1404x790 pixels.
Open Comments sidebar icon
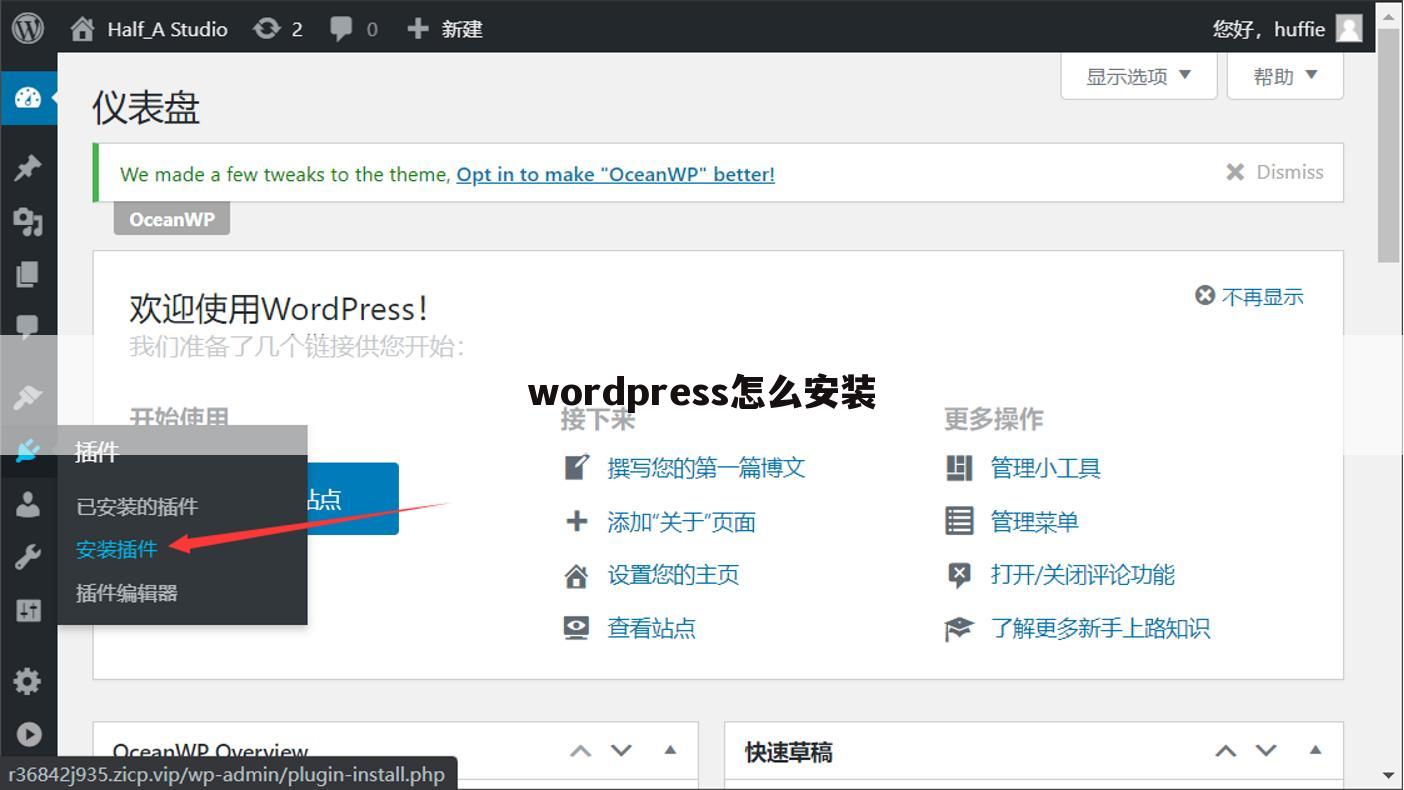(x=28, y=327)
